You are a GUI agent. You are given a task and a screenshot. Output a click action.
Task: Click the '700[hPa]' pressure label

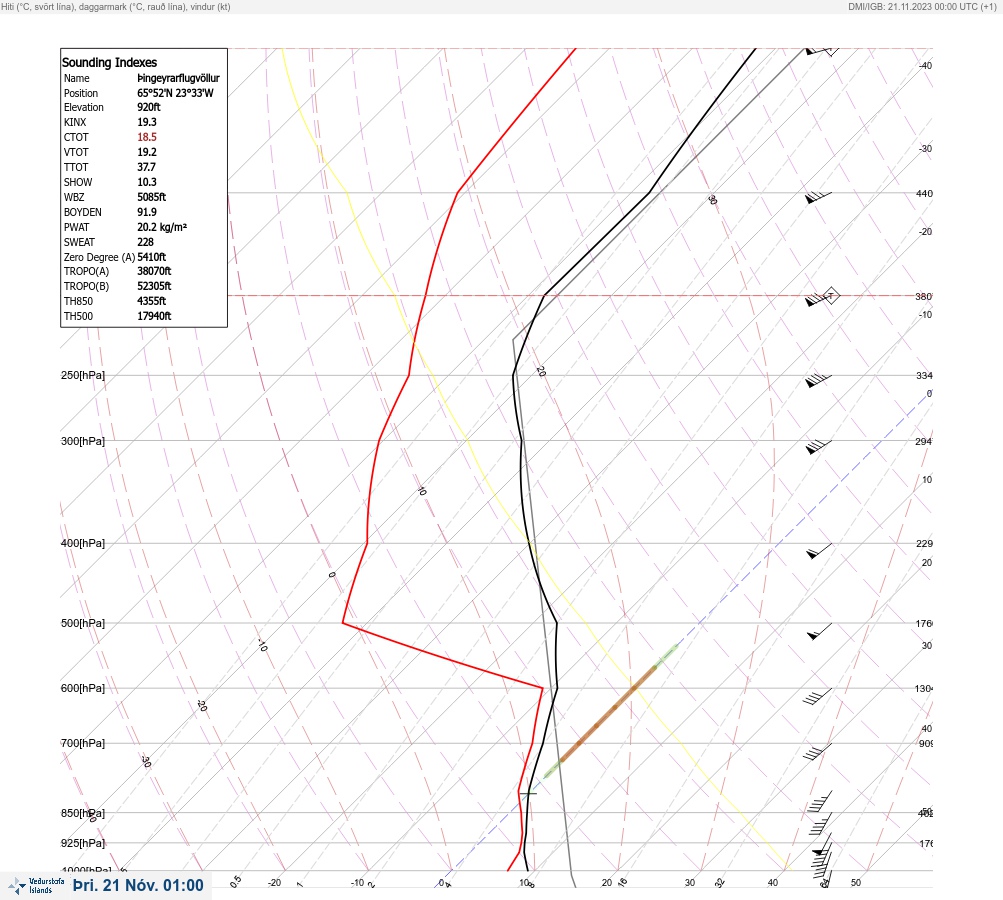pyautogui.click(x=83, y=743)
